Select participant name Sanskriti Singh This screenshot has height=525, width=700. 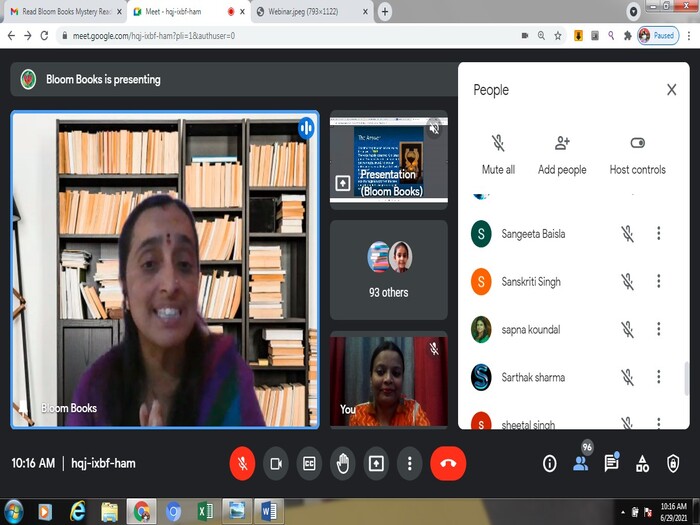[x=531, y=282]
